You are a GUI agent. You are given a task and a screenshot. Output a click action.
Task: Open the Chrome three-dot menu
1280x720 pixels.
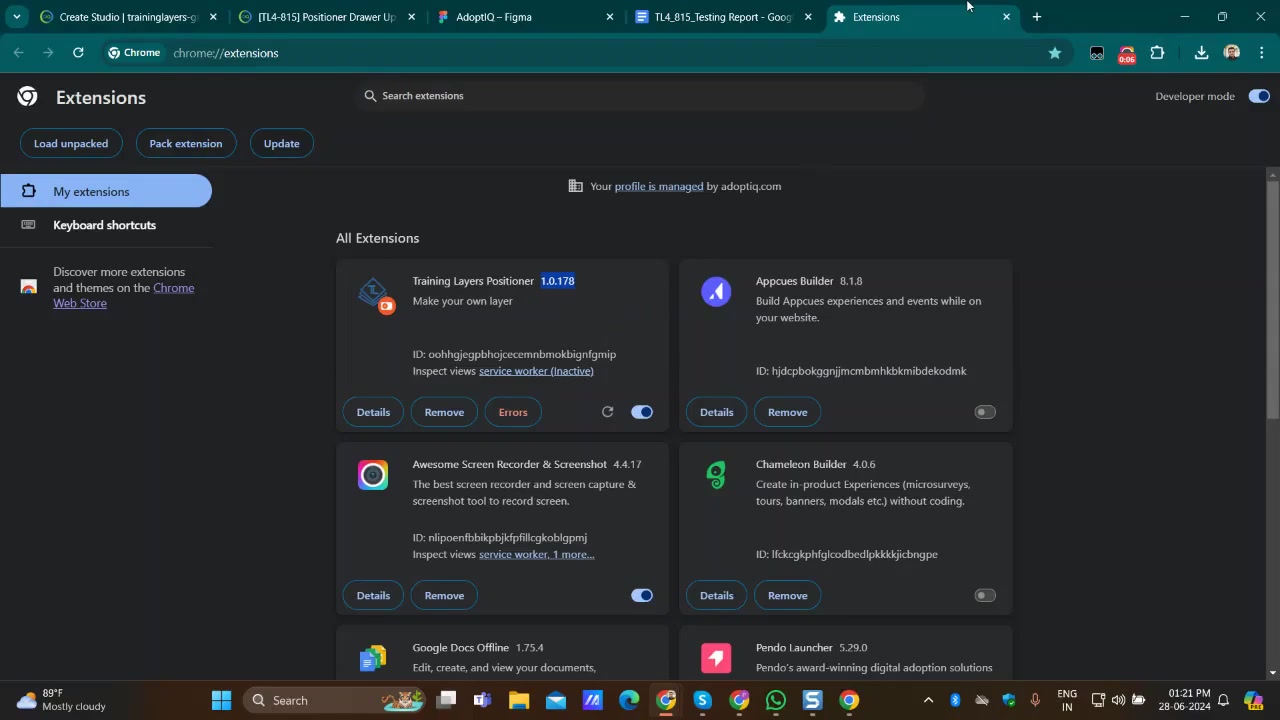point(1262,53)
